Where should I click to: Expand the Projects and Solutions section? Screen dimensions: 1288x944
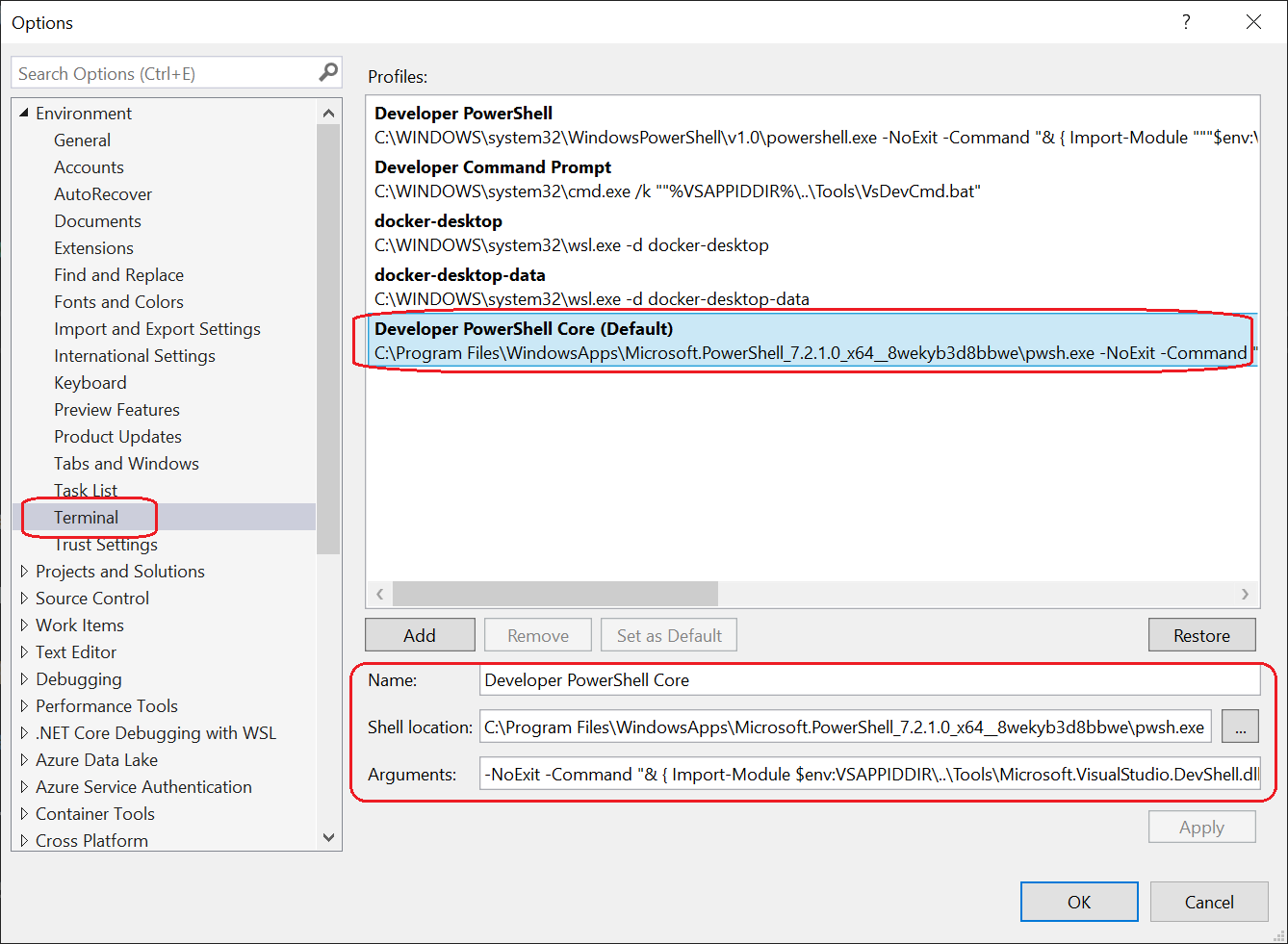tap(24, 571)
